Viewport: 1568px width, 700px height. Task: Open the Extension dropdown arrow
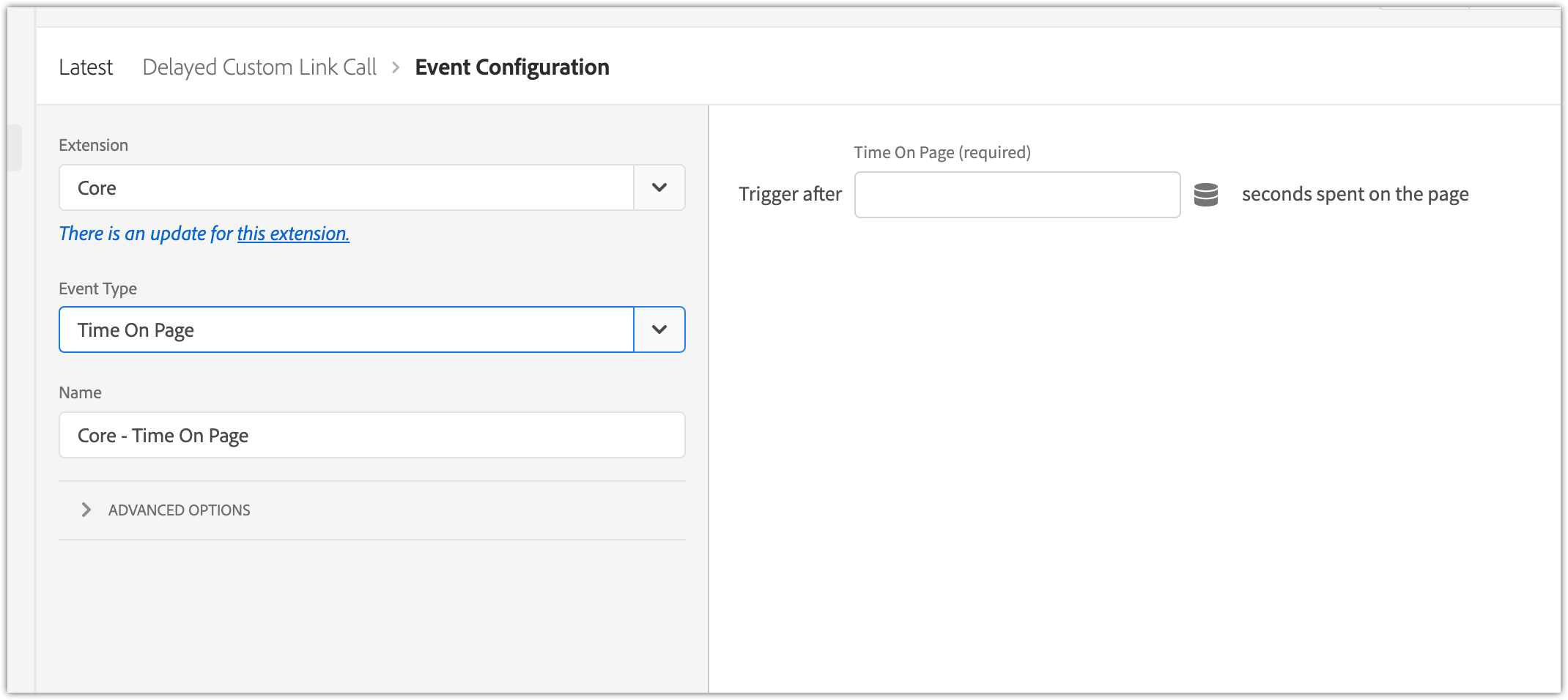pyautogui.click(x=659, y=187)
